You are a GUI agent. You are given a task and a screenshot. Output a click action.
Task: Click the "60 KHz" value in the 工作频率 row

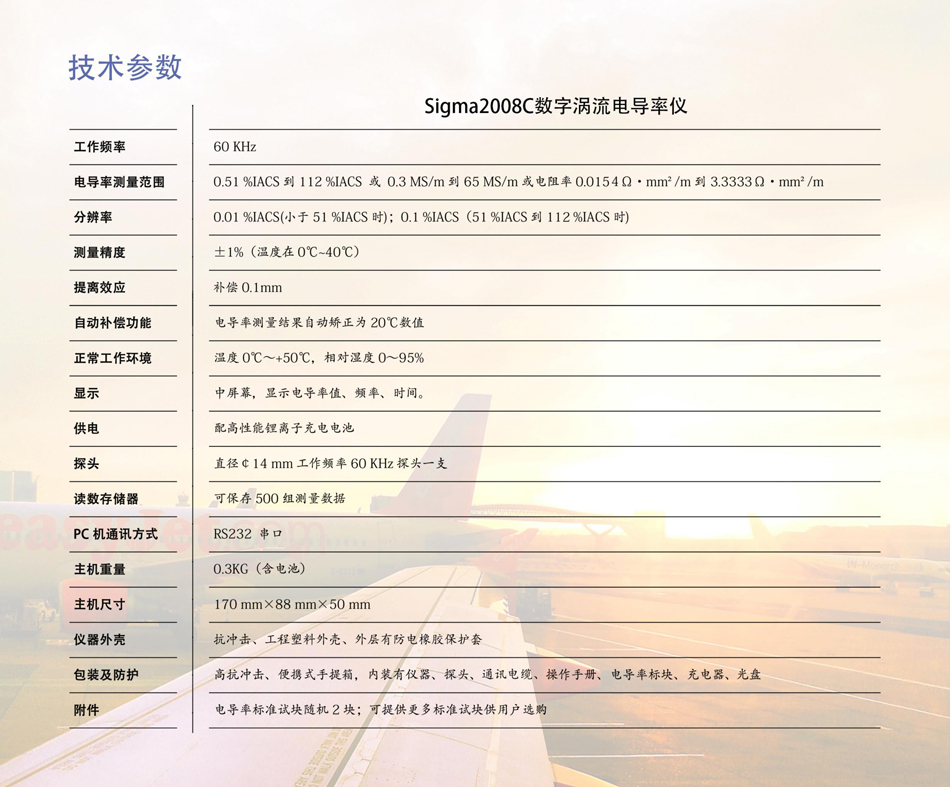[235, 147]
